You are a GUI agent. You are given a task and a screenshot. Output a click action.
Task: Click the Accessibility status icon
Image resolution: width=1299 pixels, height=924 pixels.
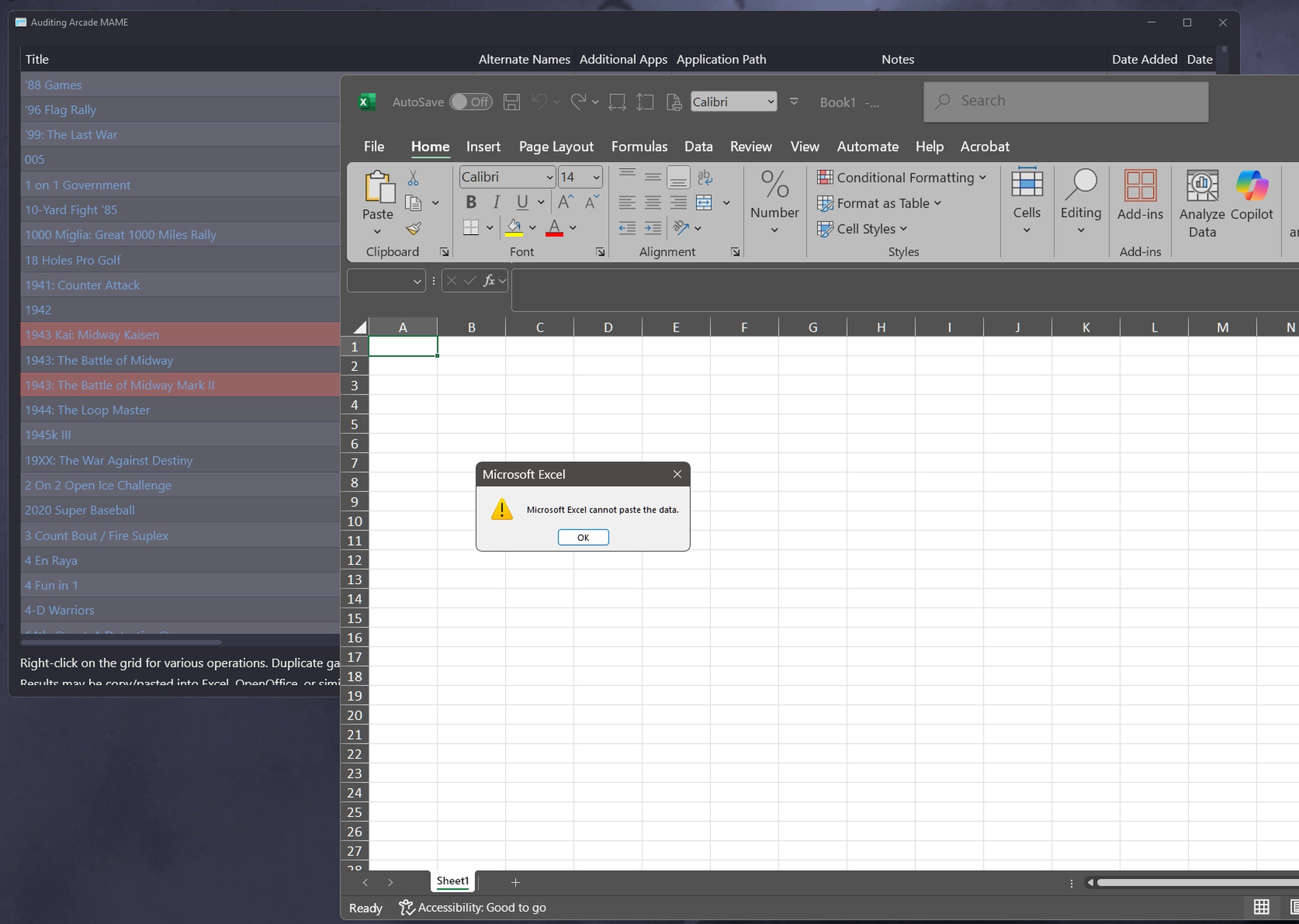(x=406, y=907)
